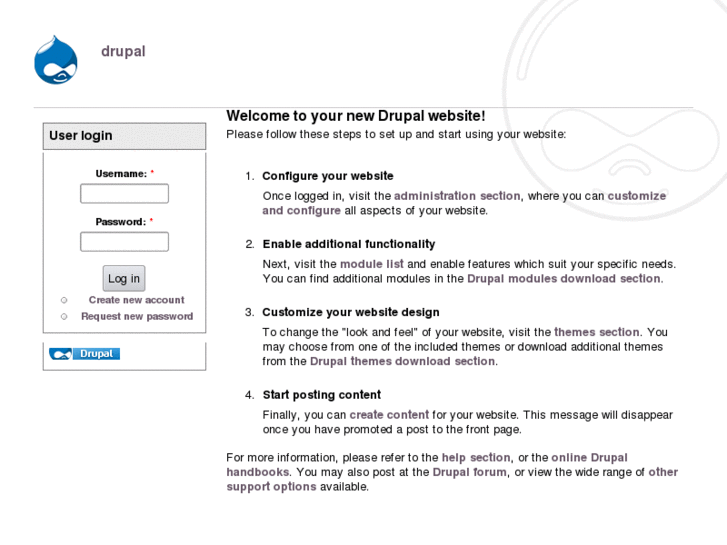Focus the Password input field
727x545 pixels.
124,242
